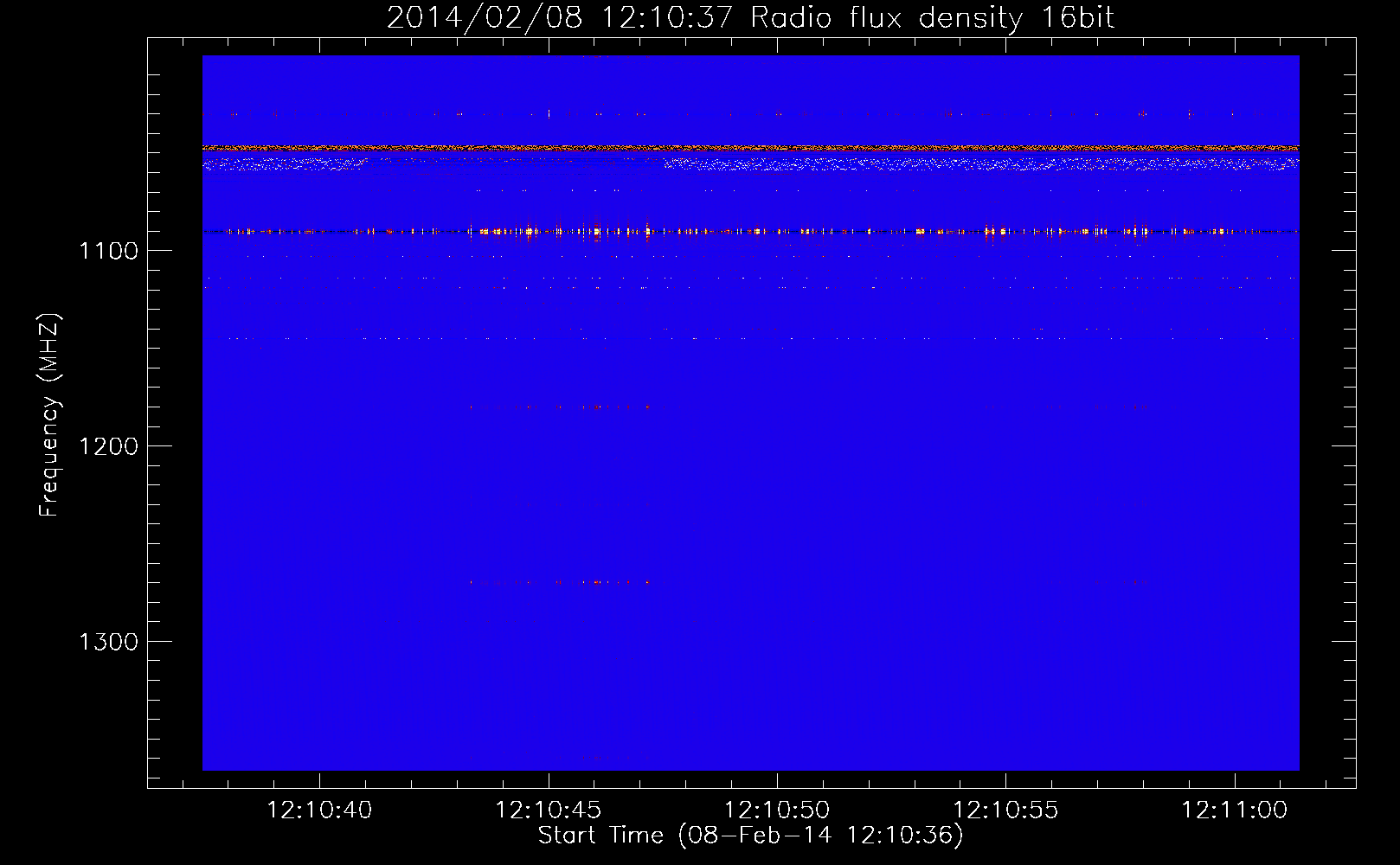
Task: Click the 12:10:40 time tick label
Action: [319, 811]
